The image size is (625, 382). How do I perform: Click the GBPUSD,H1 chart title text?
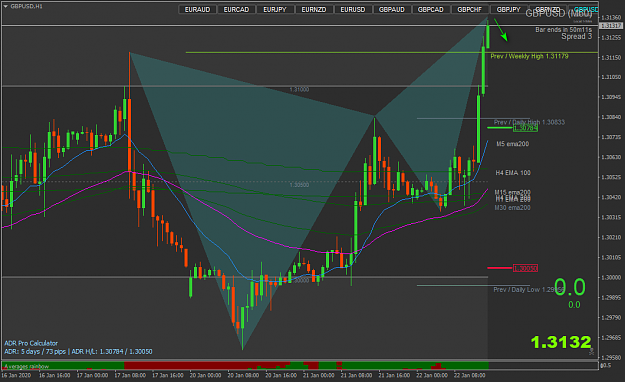(x=26, y=6)
